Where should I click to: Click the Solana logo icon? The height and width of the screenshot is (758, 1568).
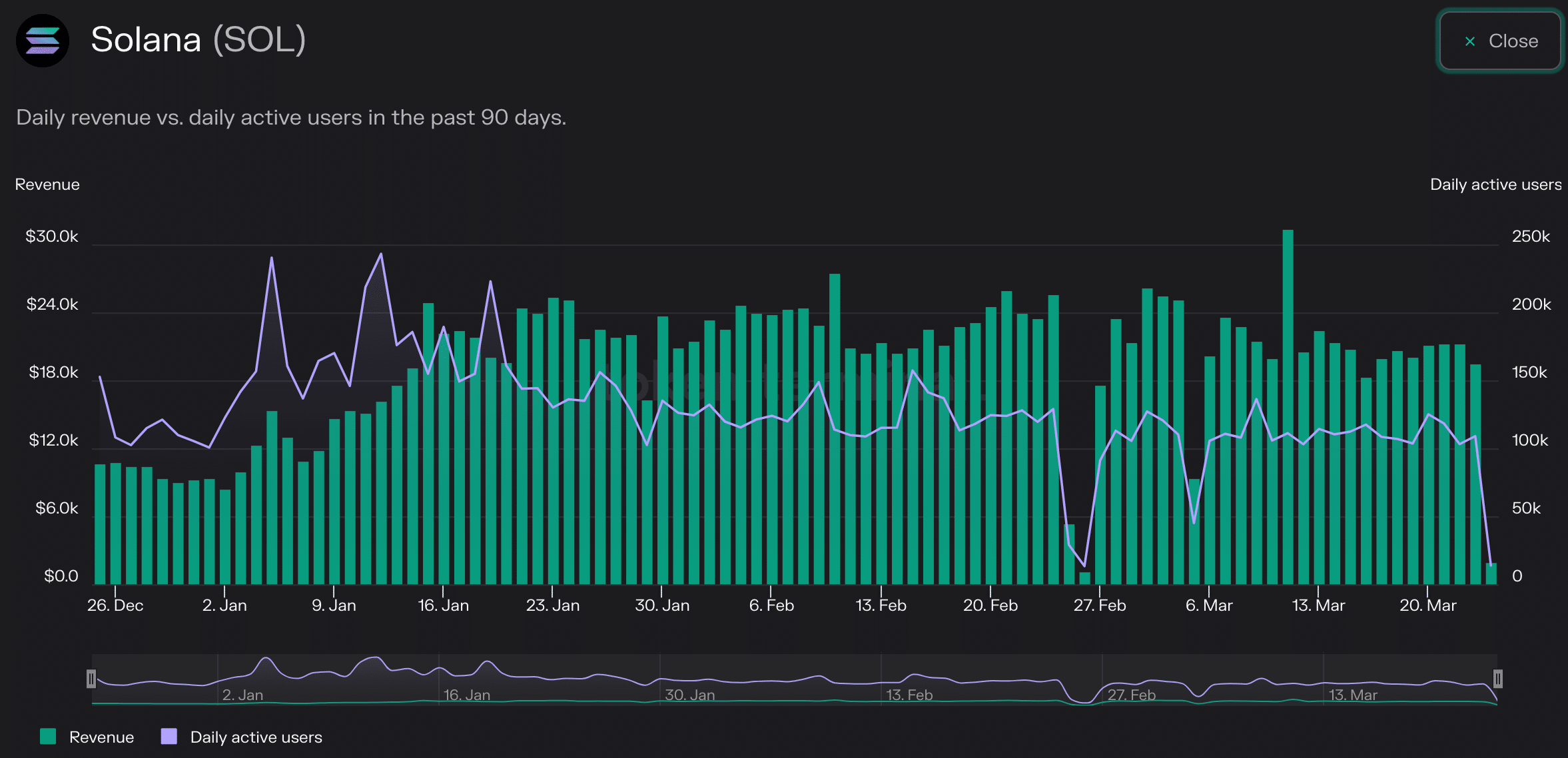tap(41, 41)
